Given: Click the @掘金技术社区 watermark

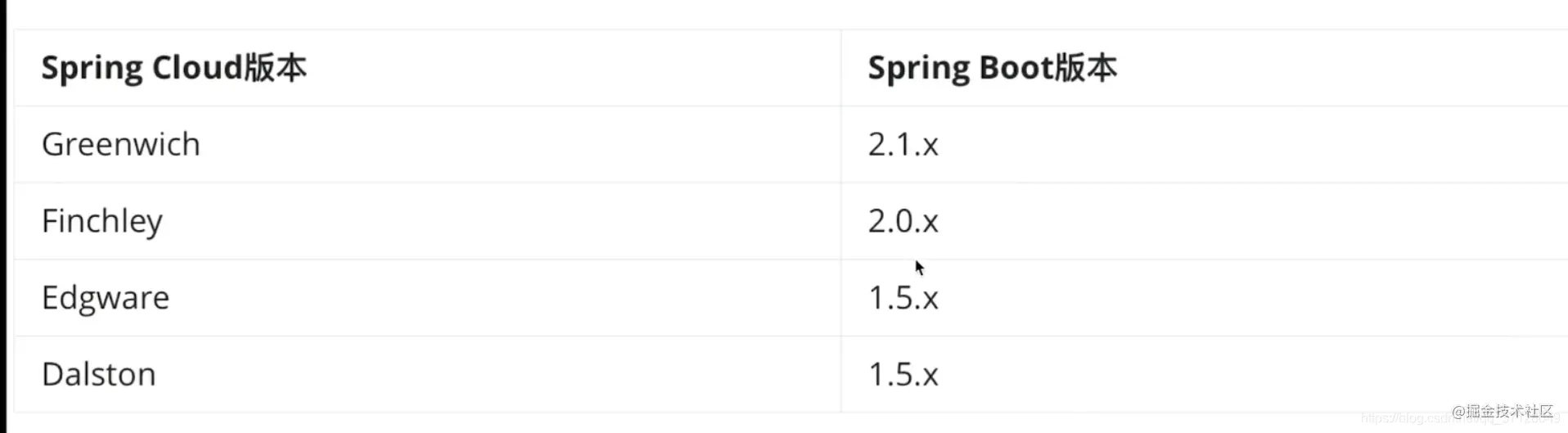Looking at the screenshot, I should pos(1503,411).
